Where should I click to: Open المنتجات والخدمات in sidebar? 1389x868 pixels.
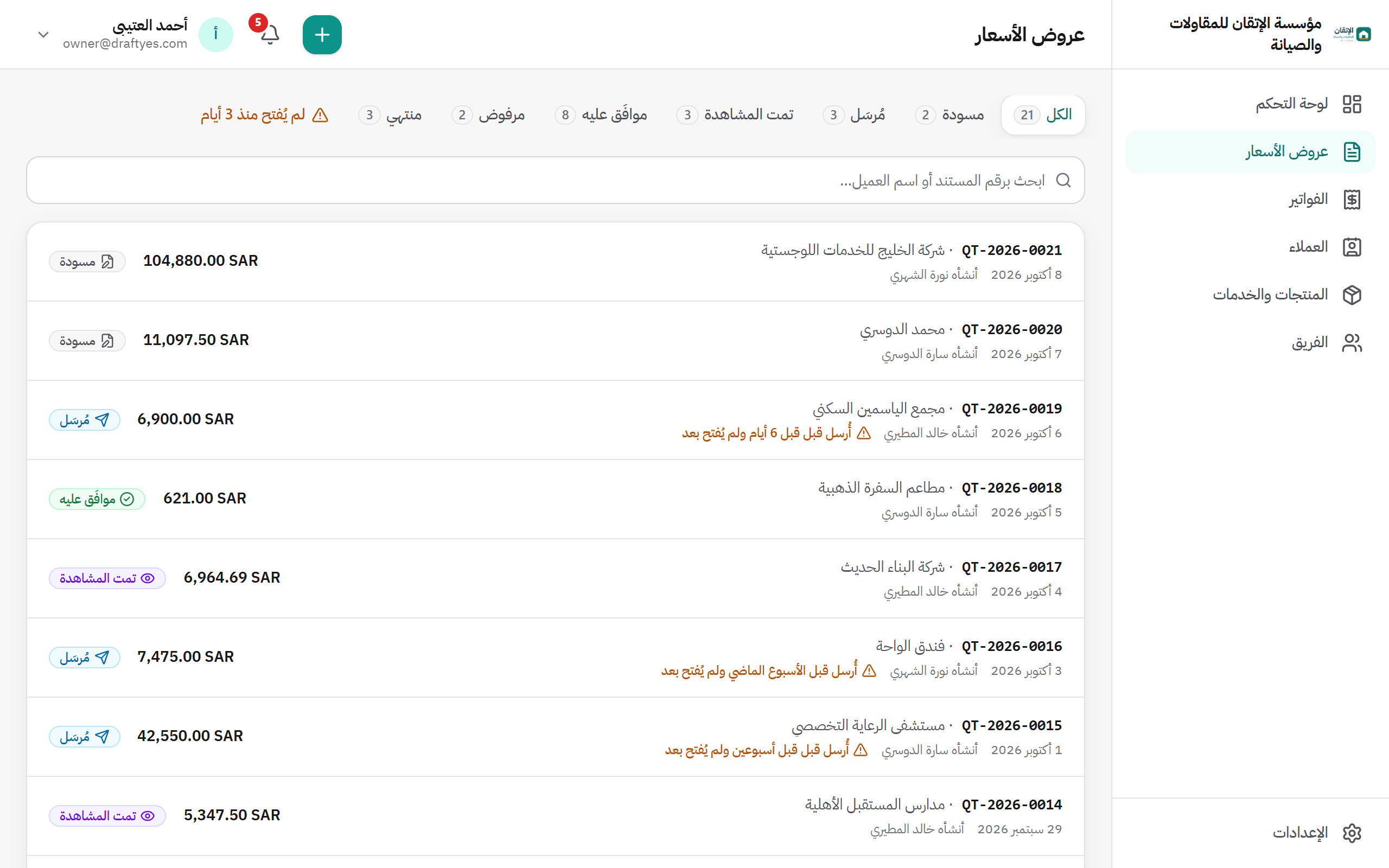1250,295
